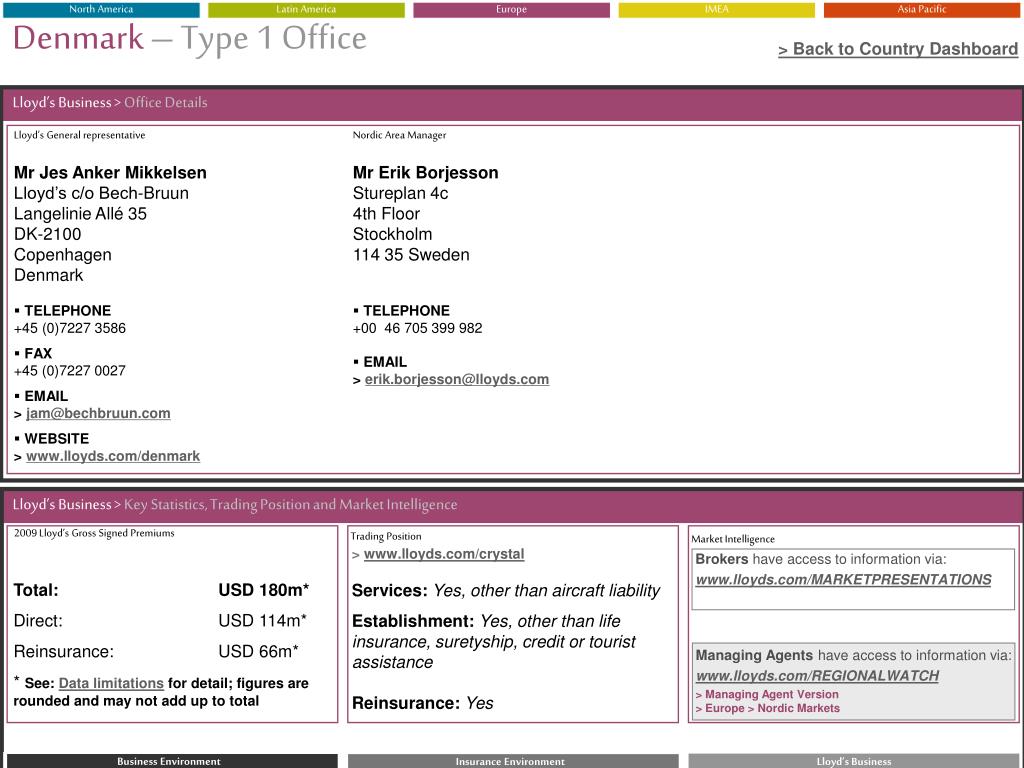Select the name Mr Jes Anker Mikkelsen

(x=110, y=172)
